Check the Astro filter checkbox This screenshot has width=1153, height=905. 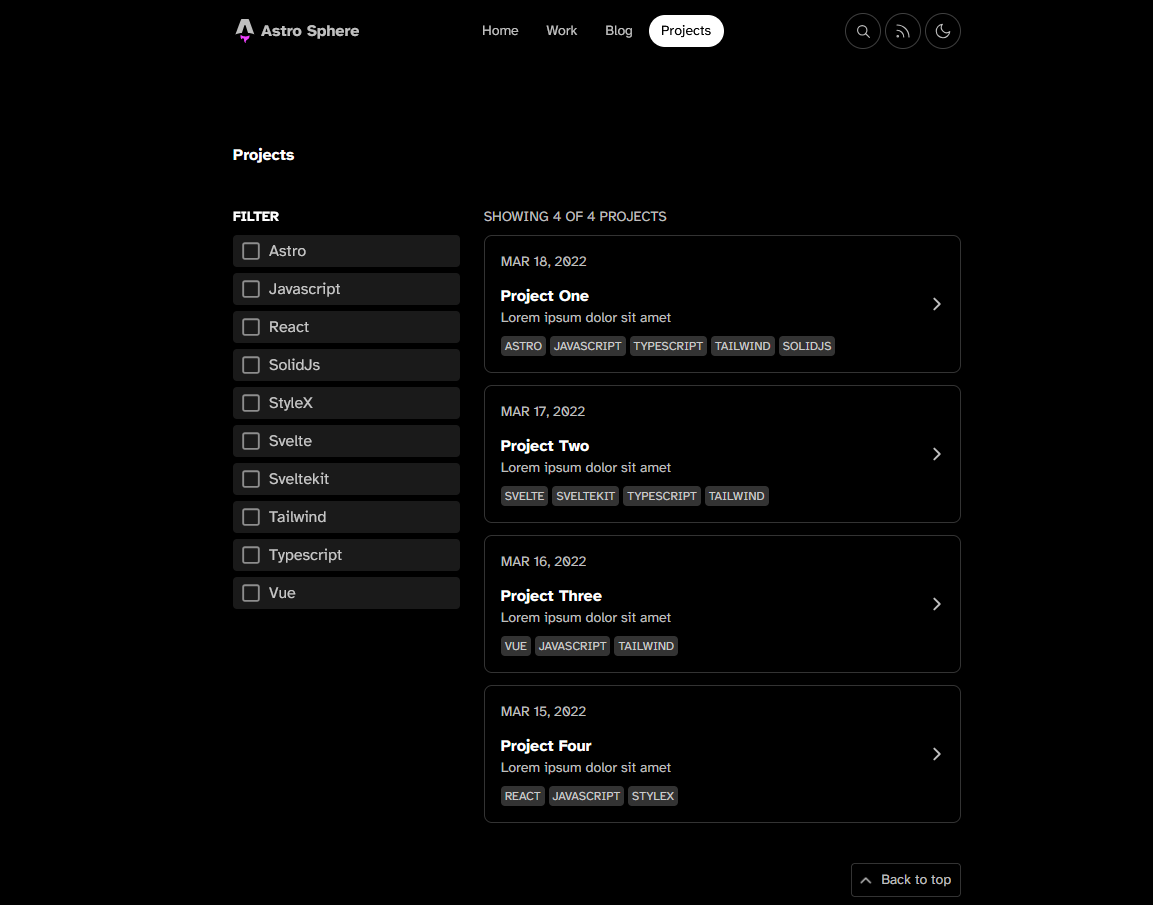(251, 251)
